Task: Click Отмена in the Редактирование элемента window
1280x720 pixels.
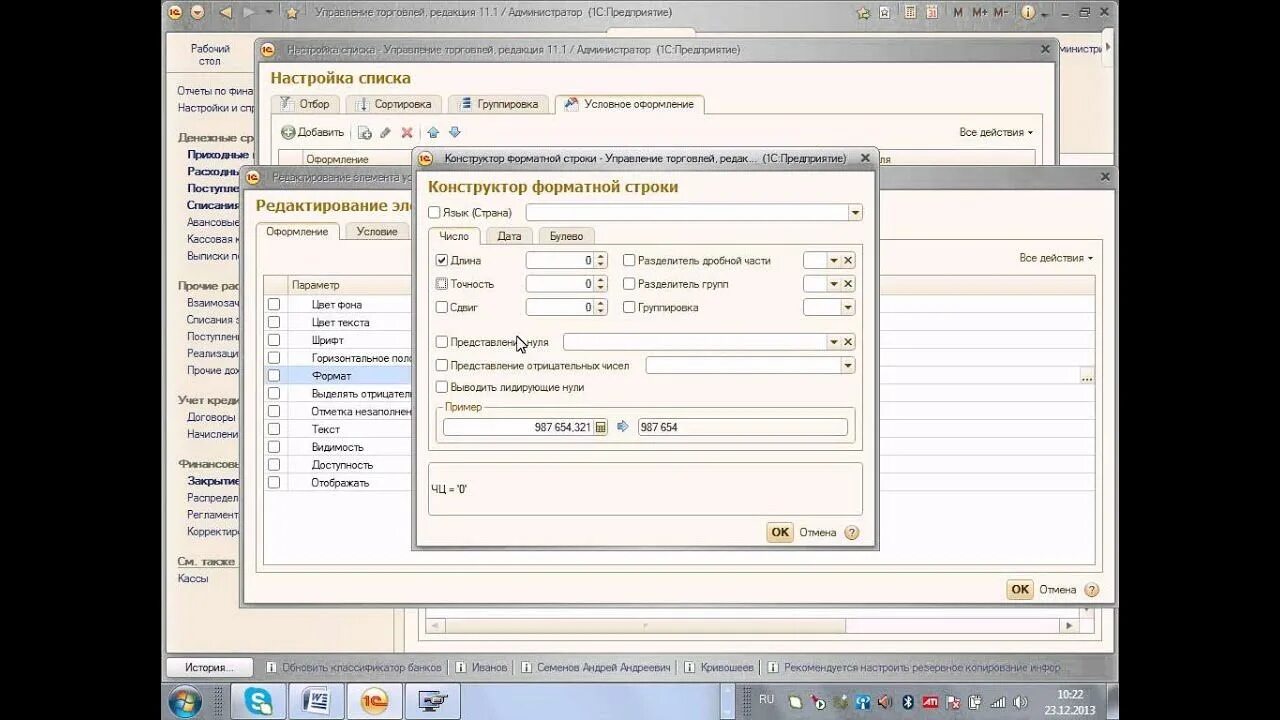Action: point(1058,590)
